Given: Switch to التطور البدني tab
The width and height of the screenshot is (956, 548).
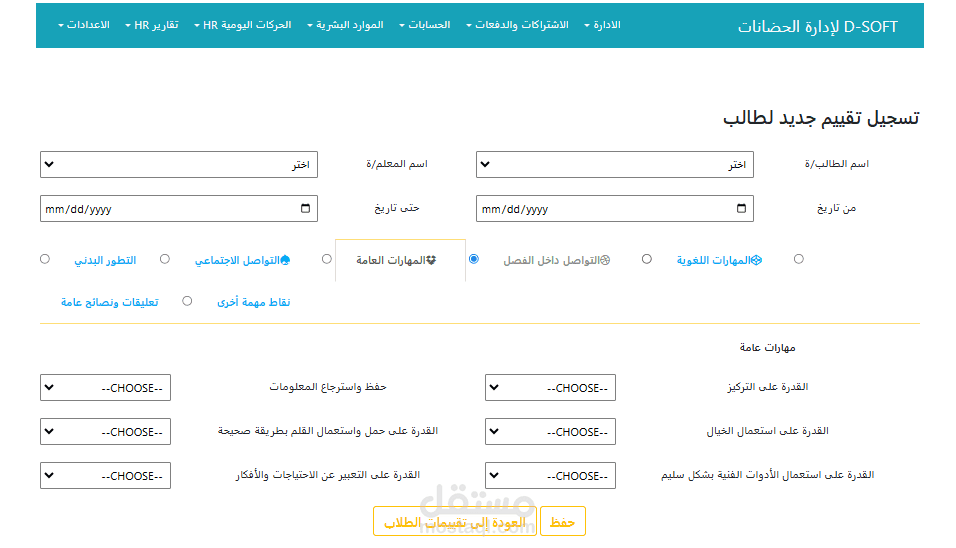Looking at the screenshot, I should (x=105, y=260).
